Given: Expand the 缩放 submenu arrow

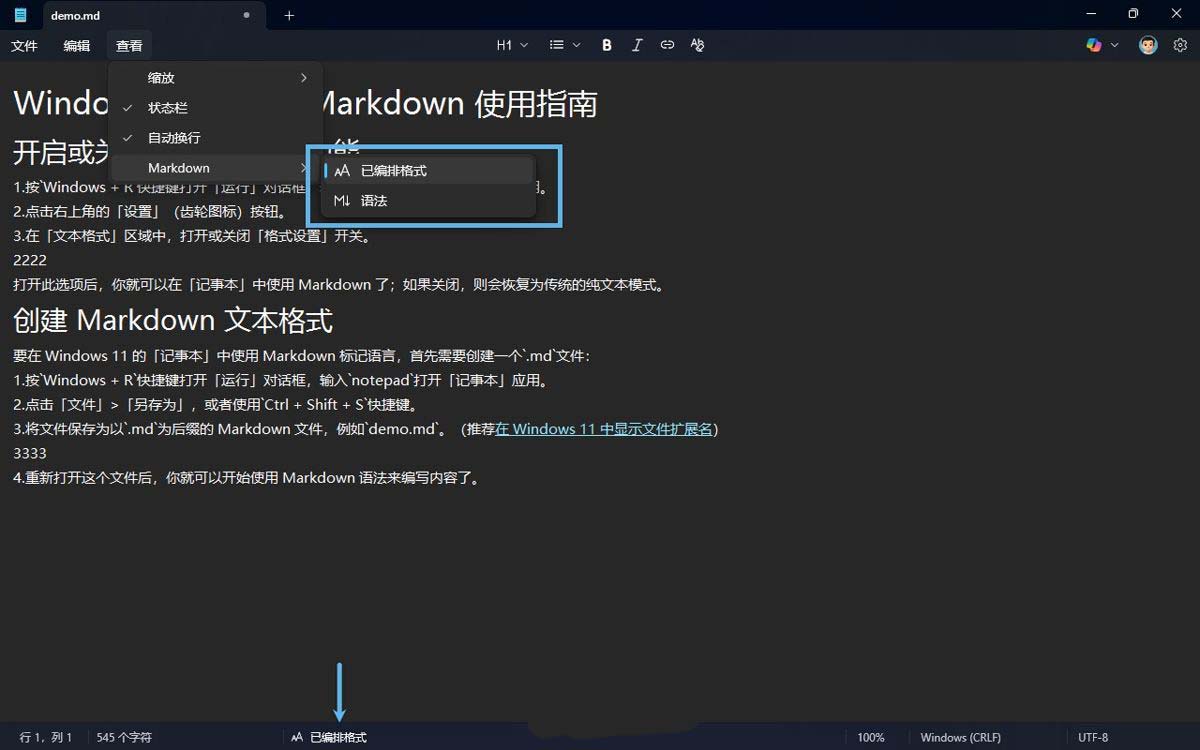Looking at the screenshot, I should pos(304,78).
